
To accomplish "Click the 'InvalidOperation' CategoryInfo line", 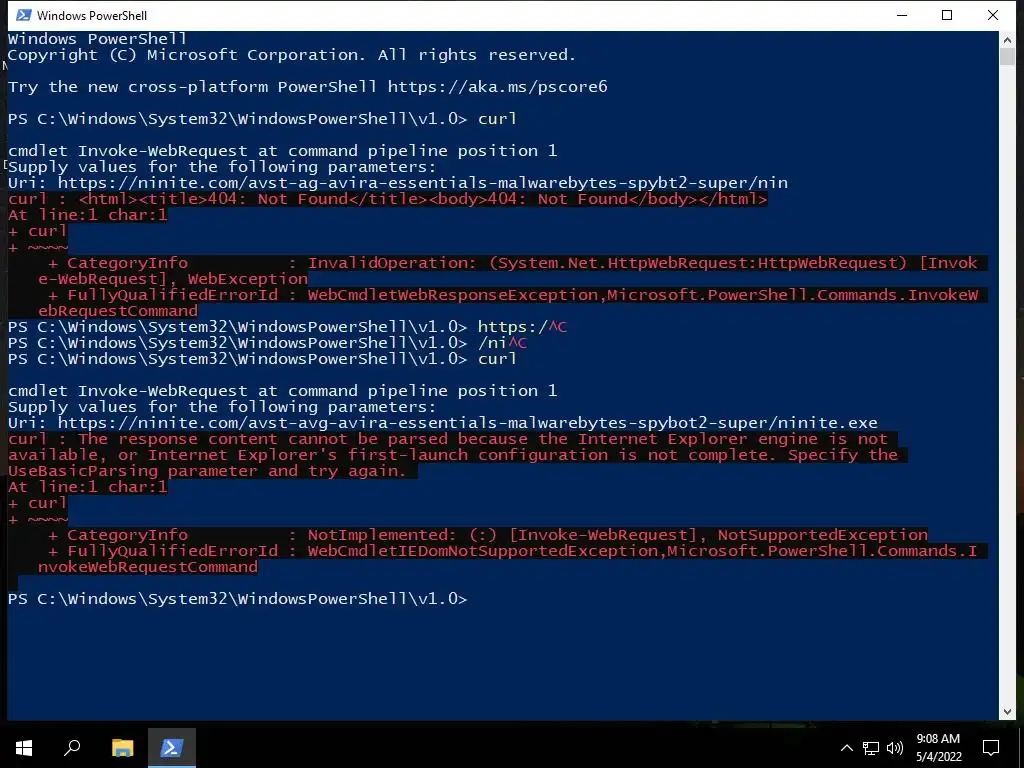I will pyautogui.click(x=513, y=263).
